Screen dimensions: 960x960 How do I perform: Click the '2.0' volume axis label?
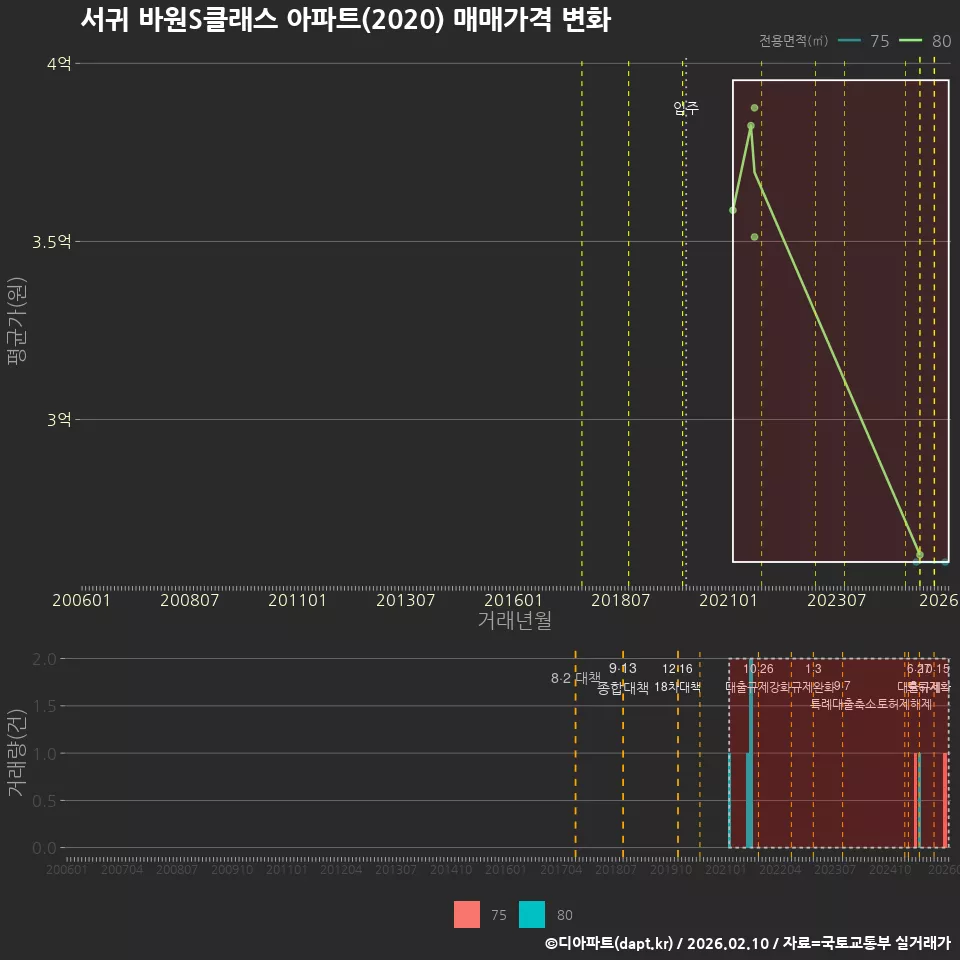pyautogui.click(x=44, y=659)
